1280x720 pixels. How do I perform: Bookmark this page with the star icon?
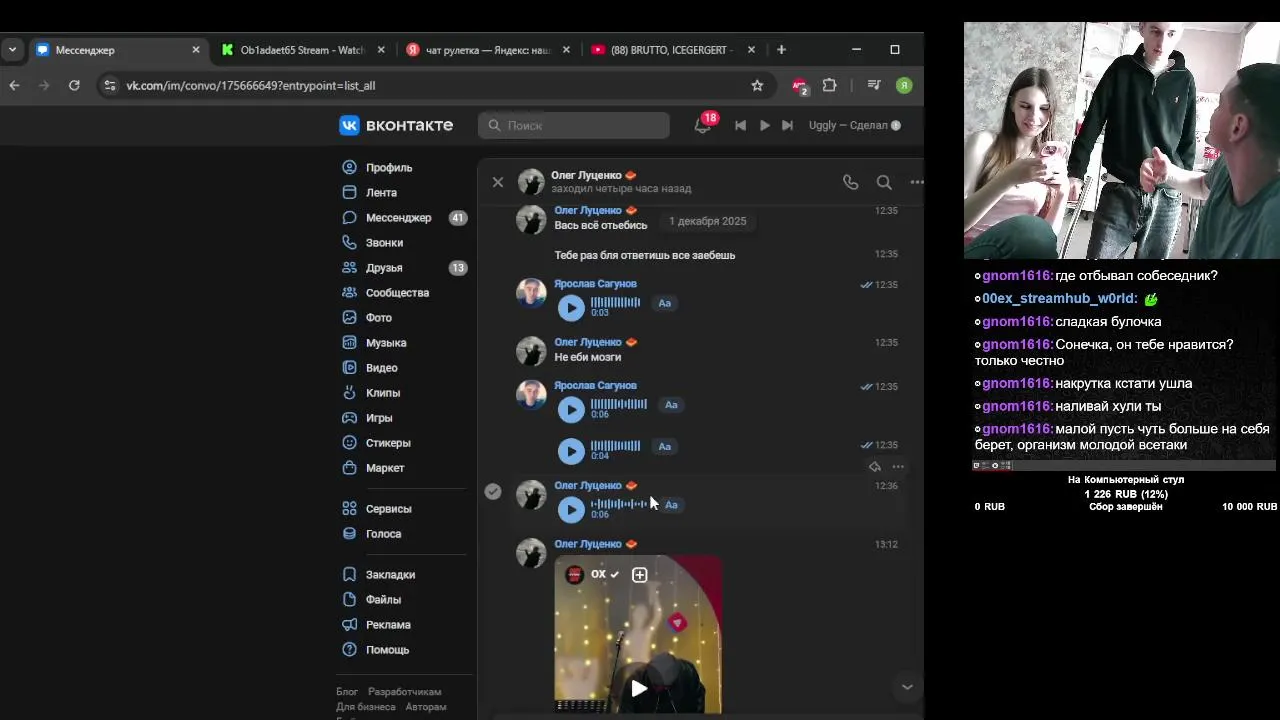point(757,86)
